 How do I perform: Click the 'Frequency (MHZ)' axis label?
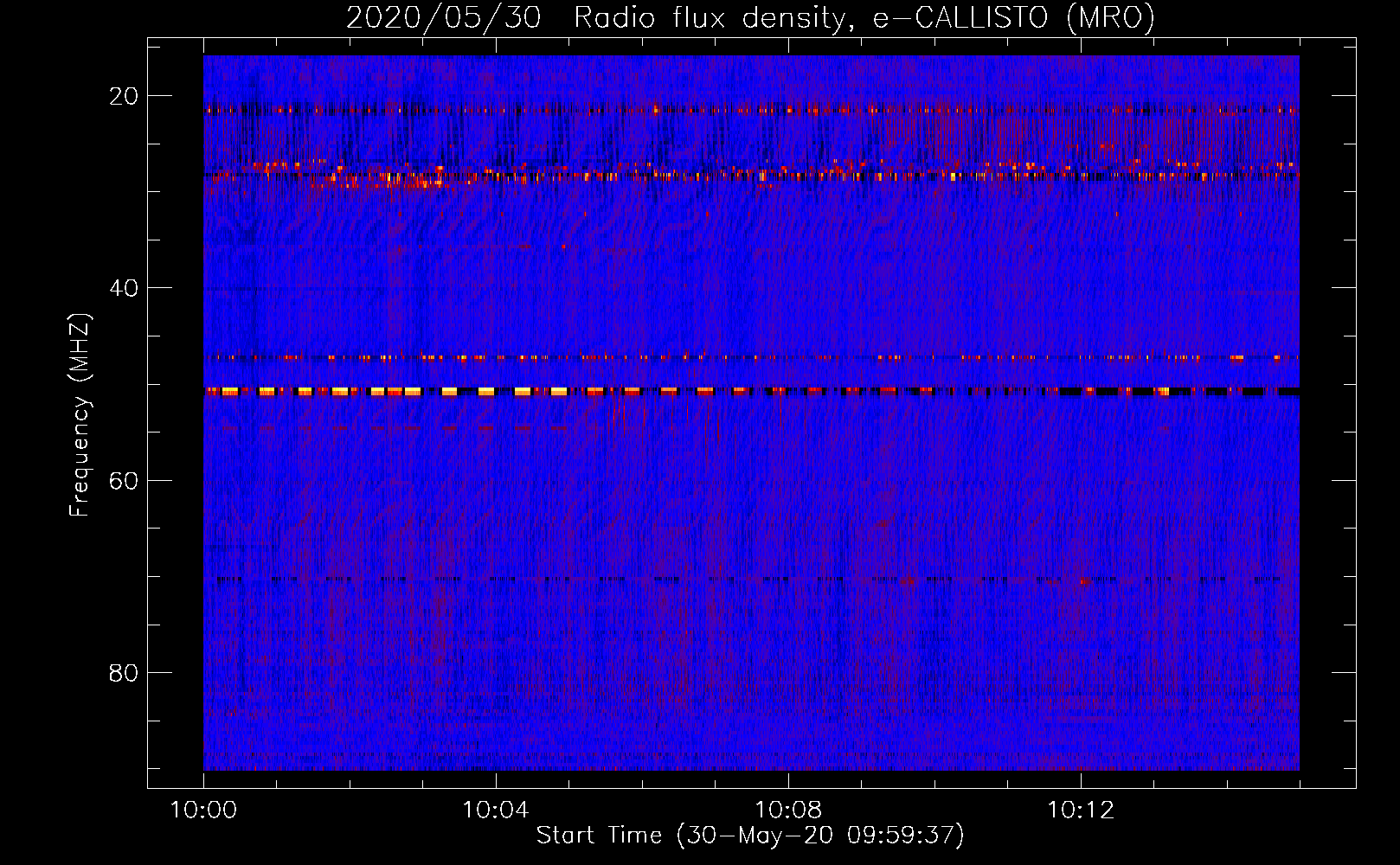click(80, 415)
